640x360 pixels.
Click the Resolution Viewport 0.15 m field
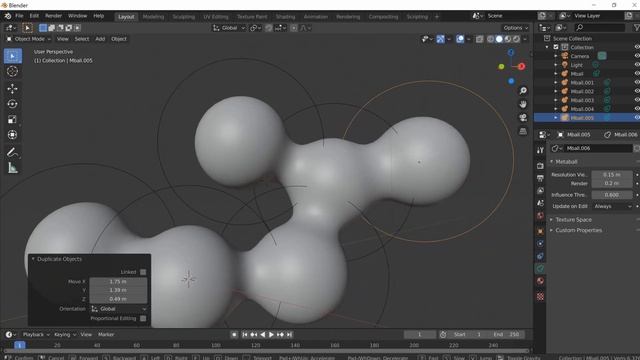612,175
